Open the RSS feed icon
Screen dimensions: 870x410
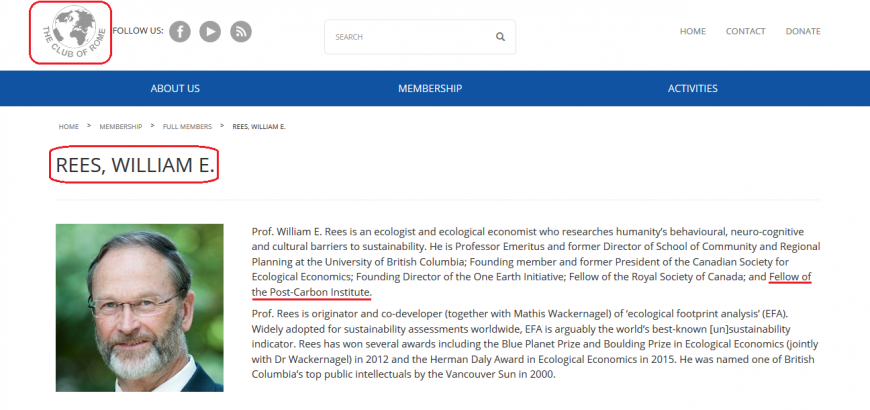[241, 32]
